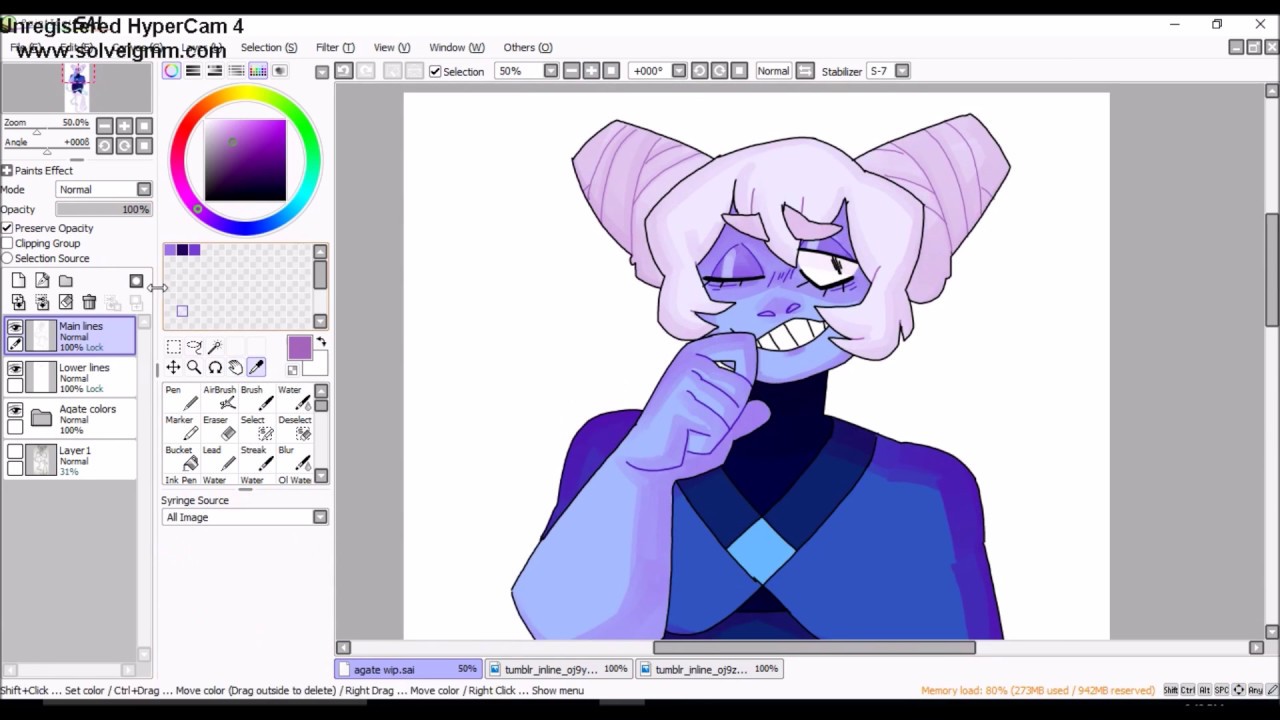This screenshot has height=720, width=1280.
Task: Select the Bucket fill tool
Action: point(180,457)
